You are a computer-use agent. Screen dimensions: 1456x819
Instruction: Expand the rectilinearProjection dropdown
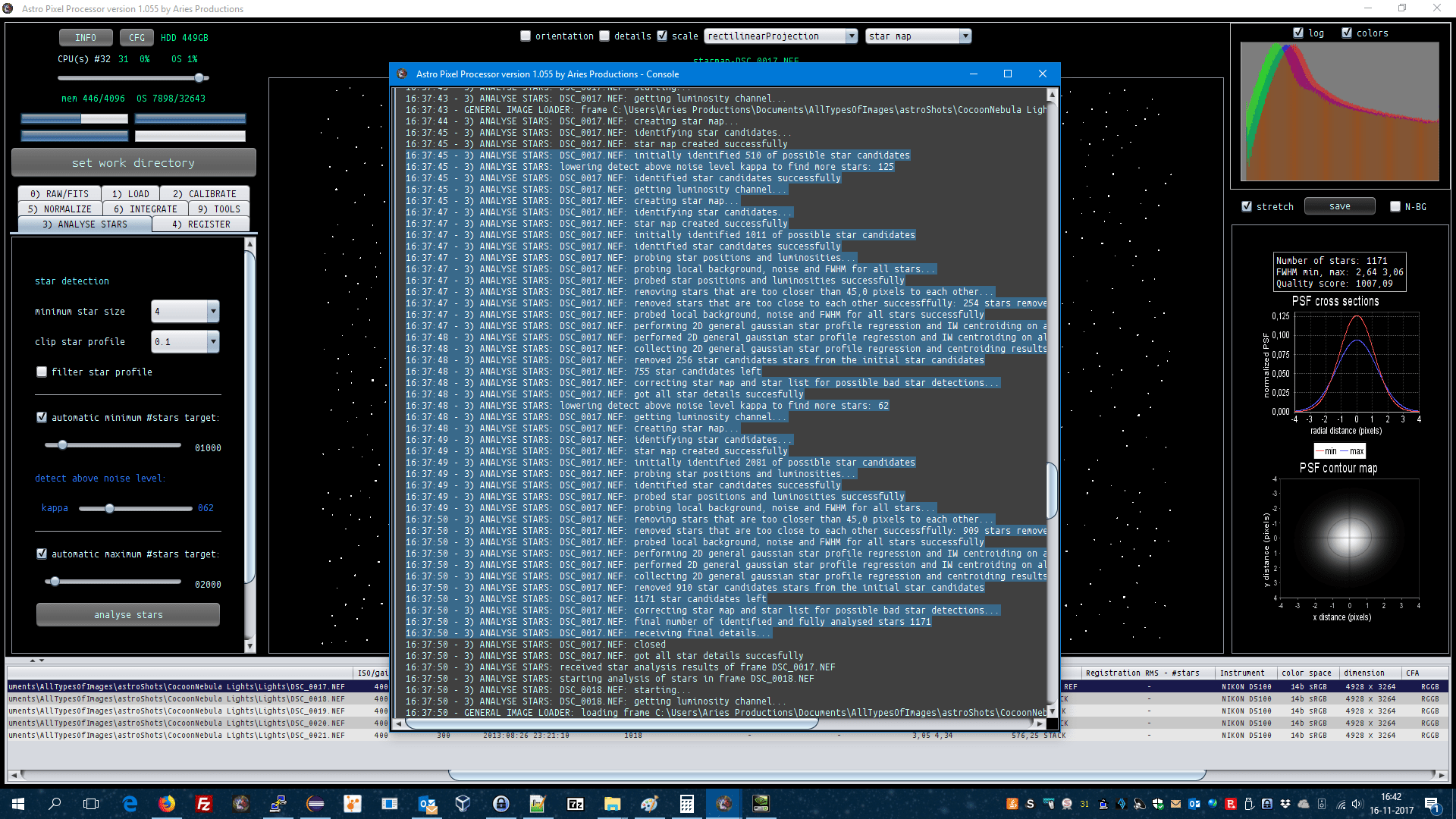(x=852, y=36)
